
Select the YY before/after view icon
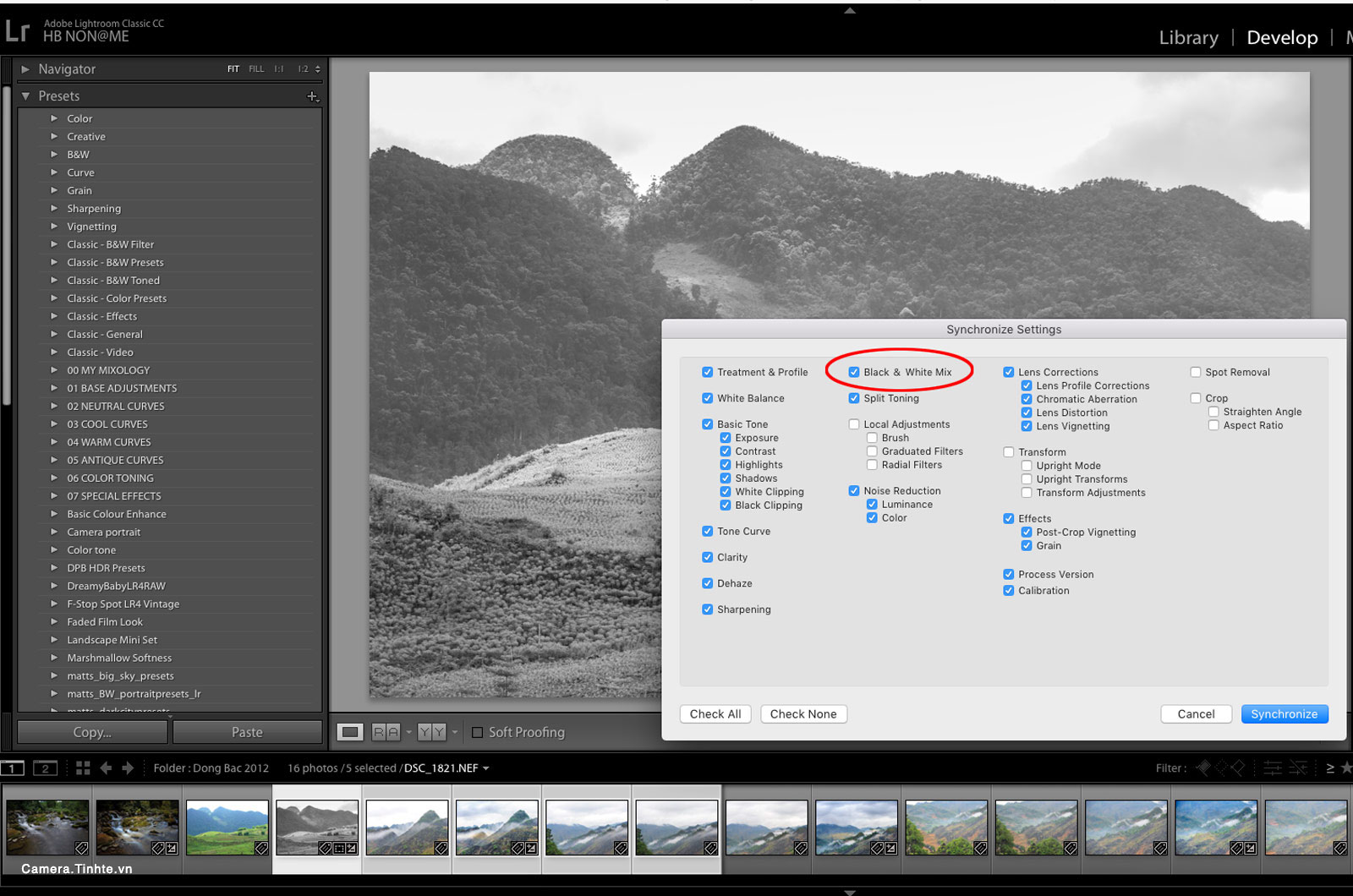pos(432,732)
